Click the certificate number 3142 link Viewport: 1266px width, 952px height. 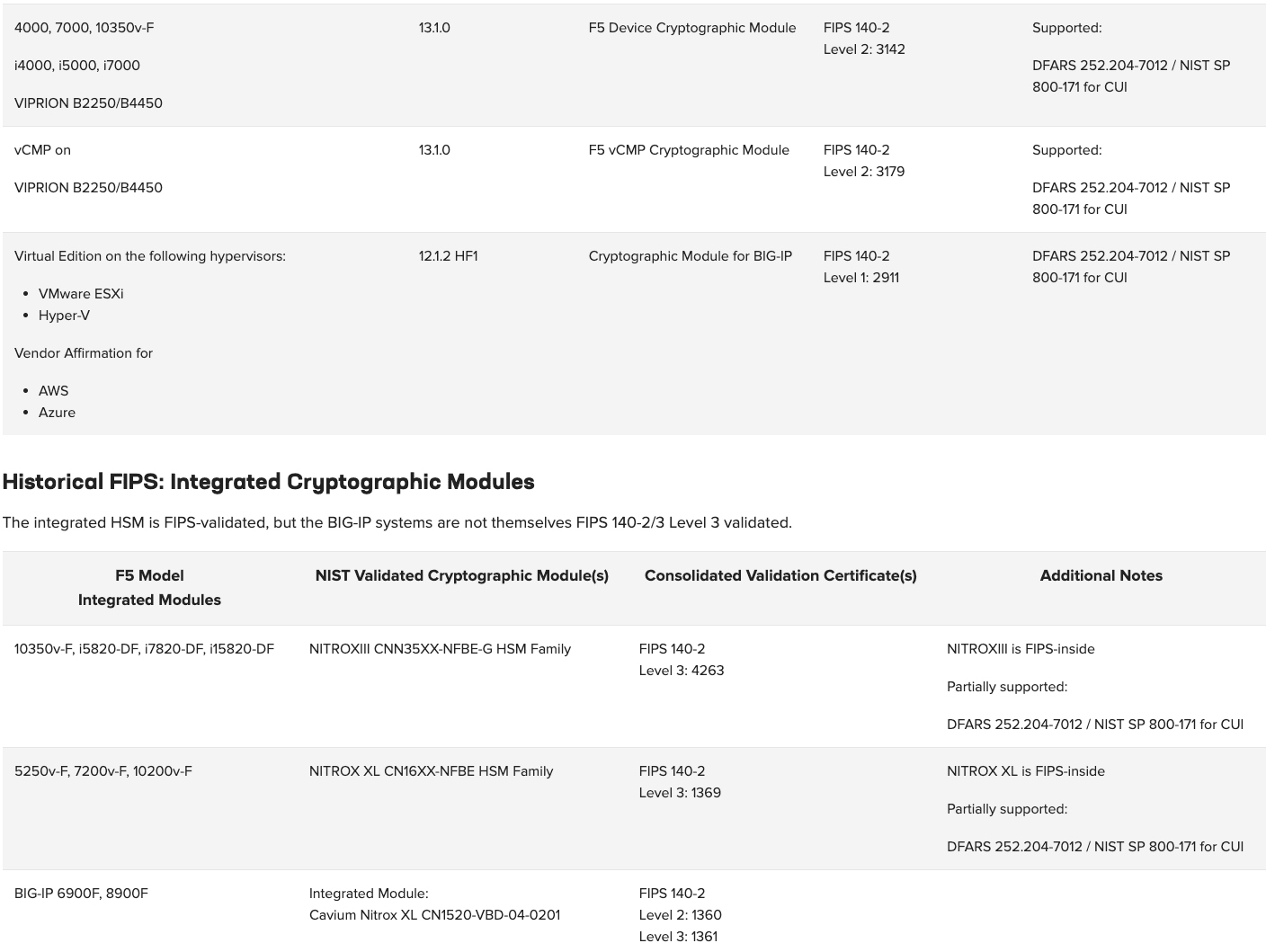pyautogui.click(x=893, y=49)
